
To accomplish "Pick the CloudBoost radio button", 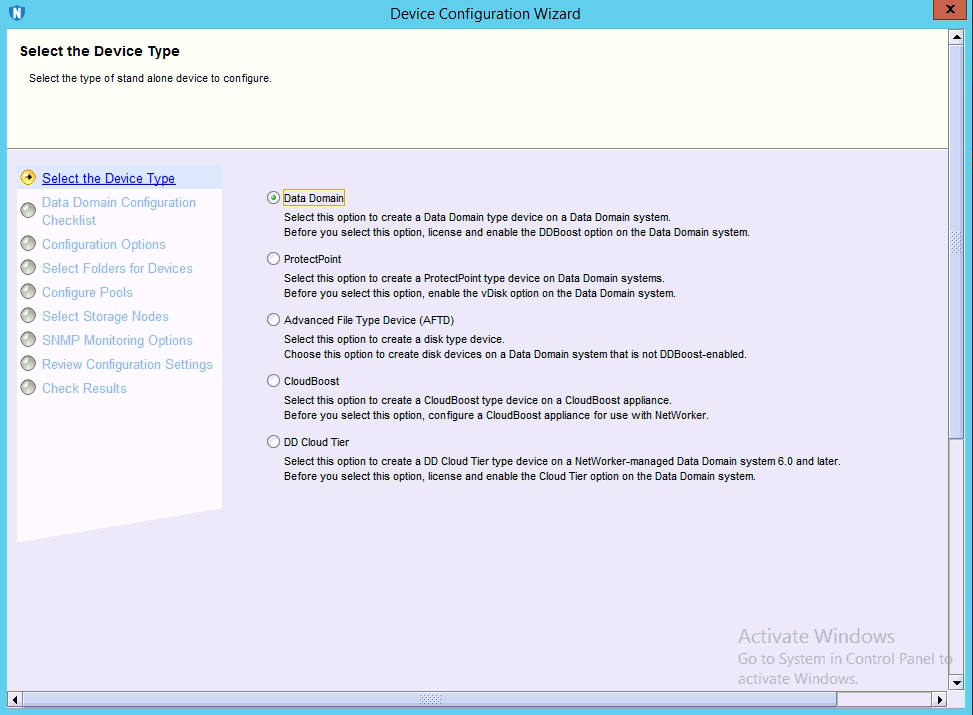I will coord(274,381).
